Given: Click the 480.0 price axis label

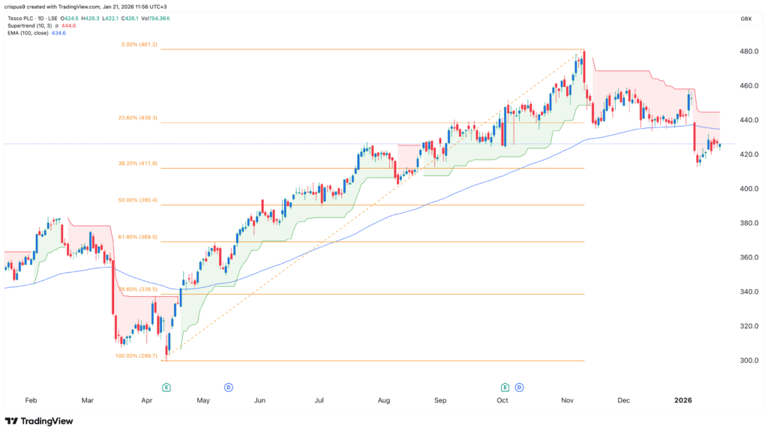Looking at the screenshot, I should point(749,51).
